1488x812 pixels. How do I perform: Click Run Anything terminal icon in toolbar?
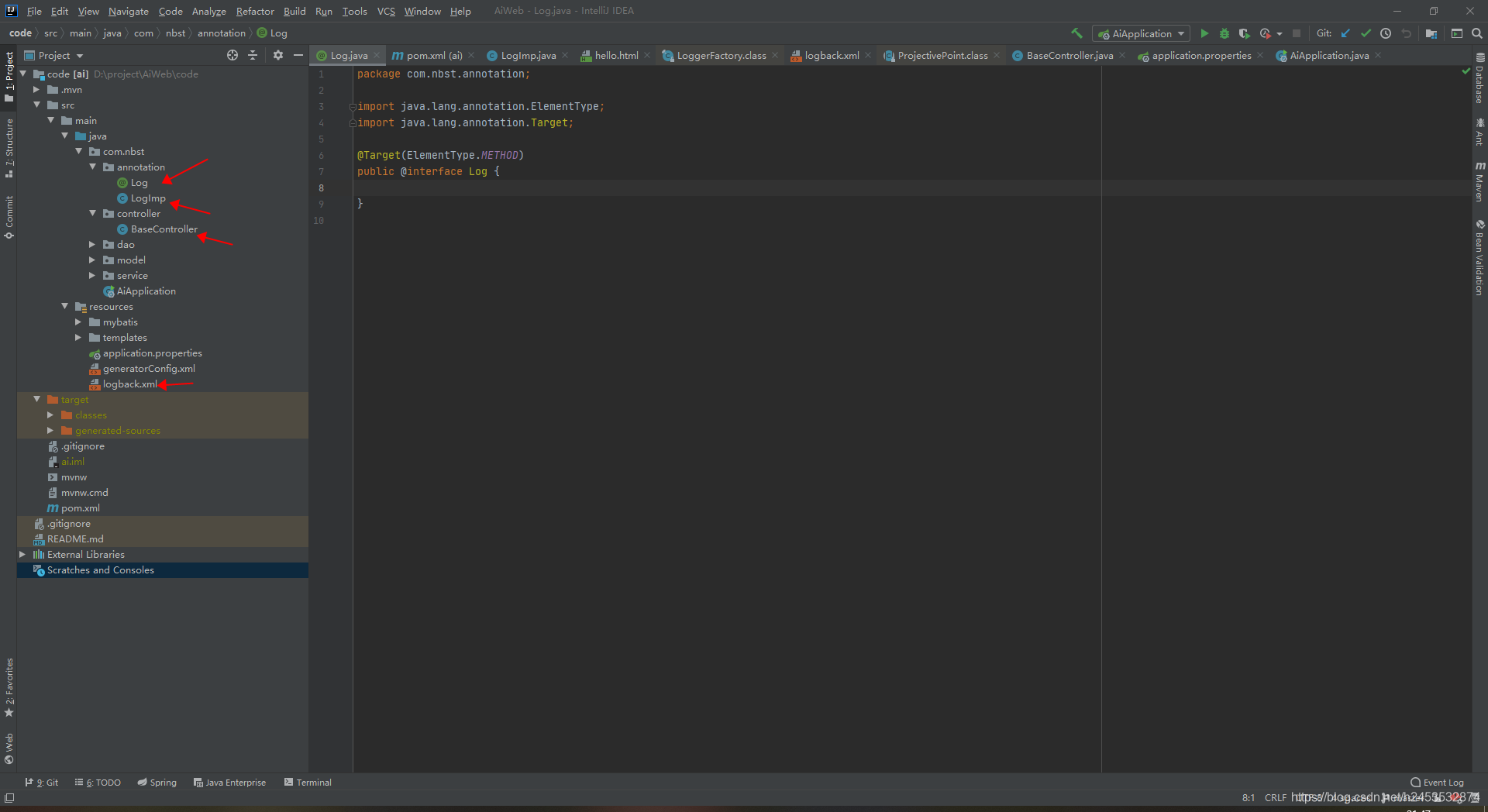(x=1457, y=33)
